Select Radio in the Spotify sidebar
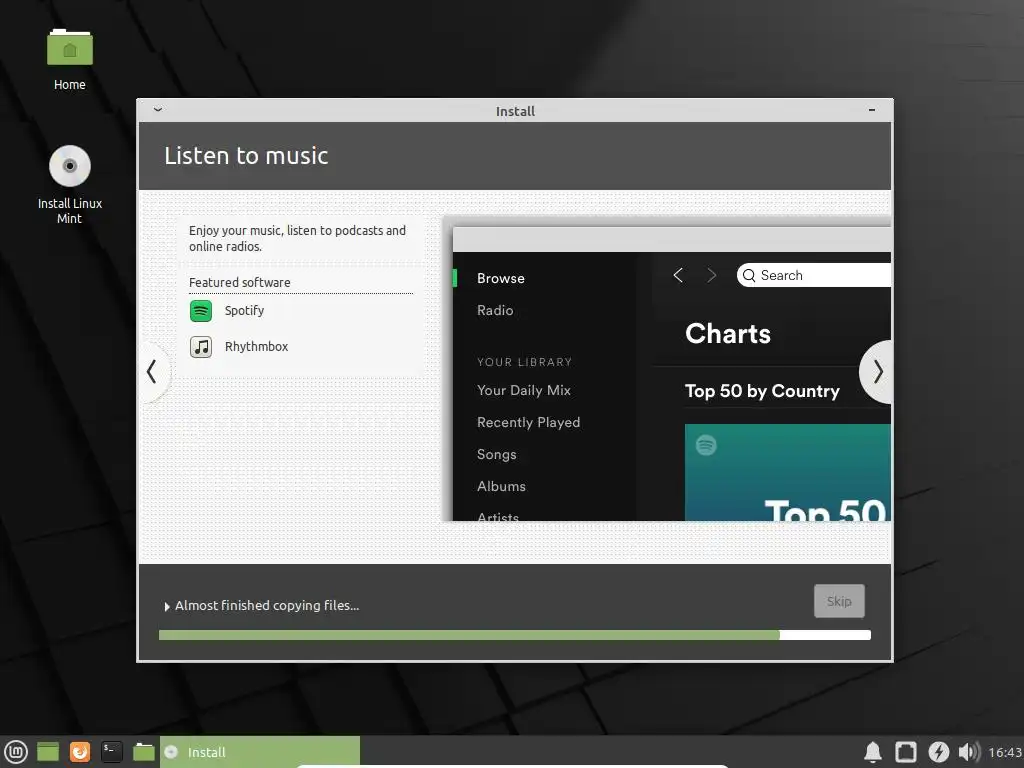The image size is (1024, 768). [x=495, y=310]
